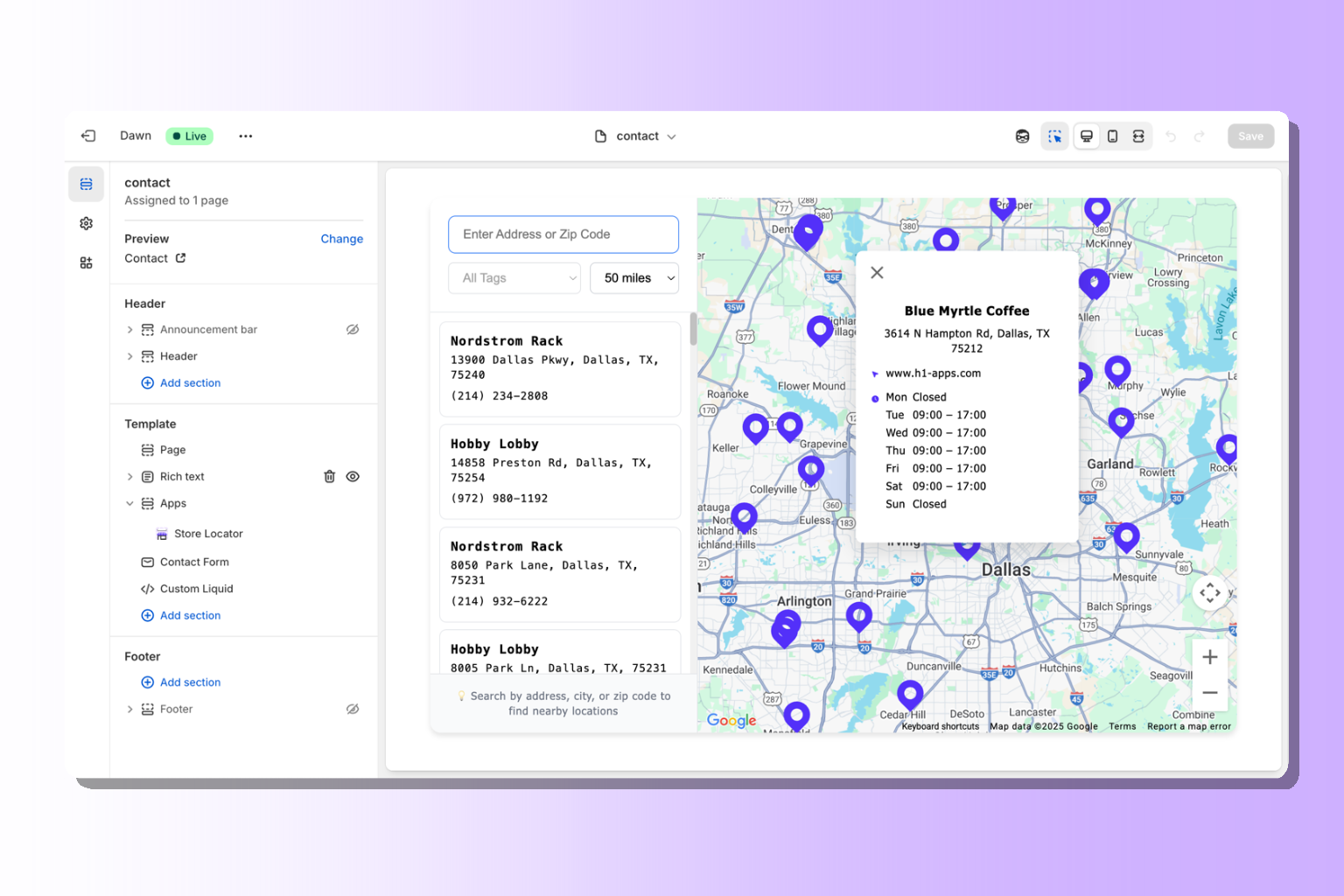Viewport: 1344px width, 896px height.
Task: Click the map pin near Colleyville
Action: point(811,470)
